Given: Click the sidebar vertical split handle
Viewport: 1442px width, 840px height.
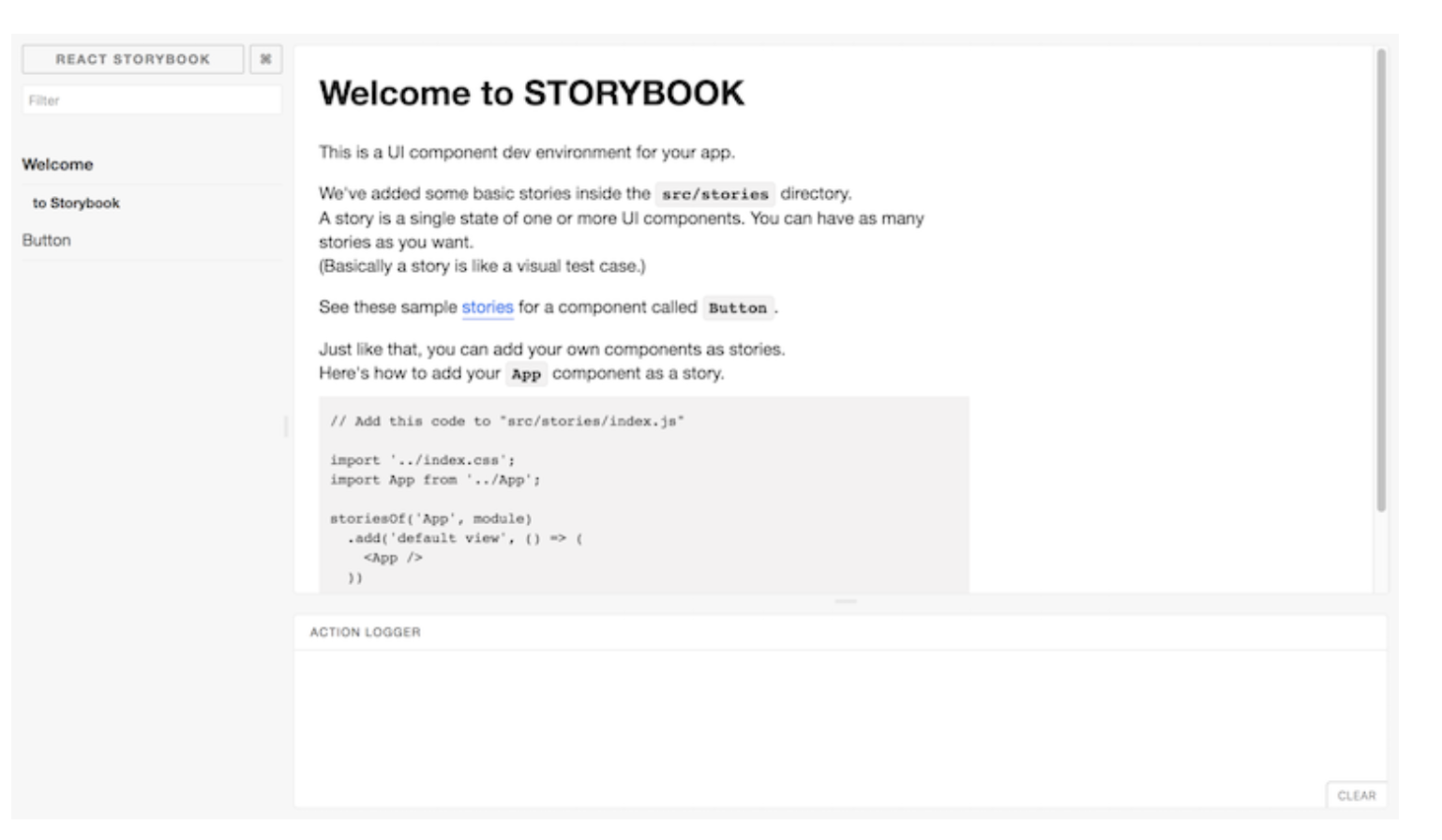Looking at the screenshot, I should (286, 427).
